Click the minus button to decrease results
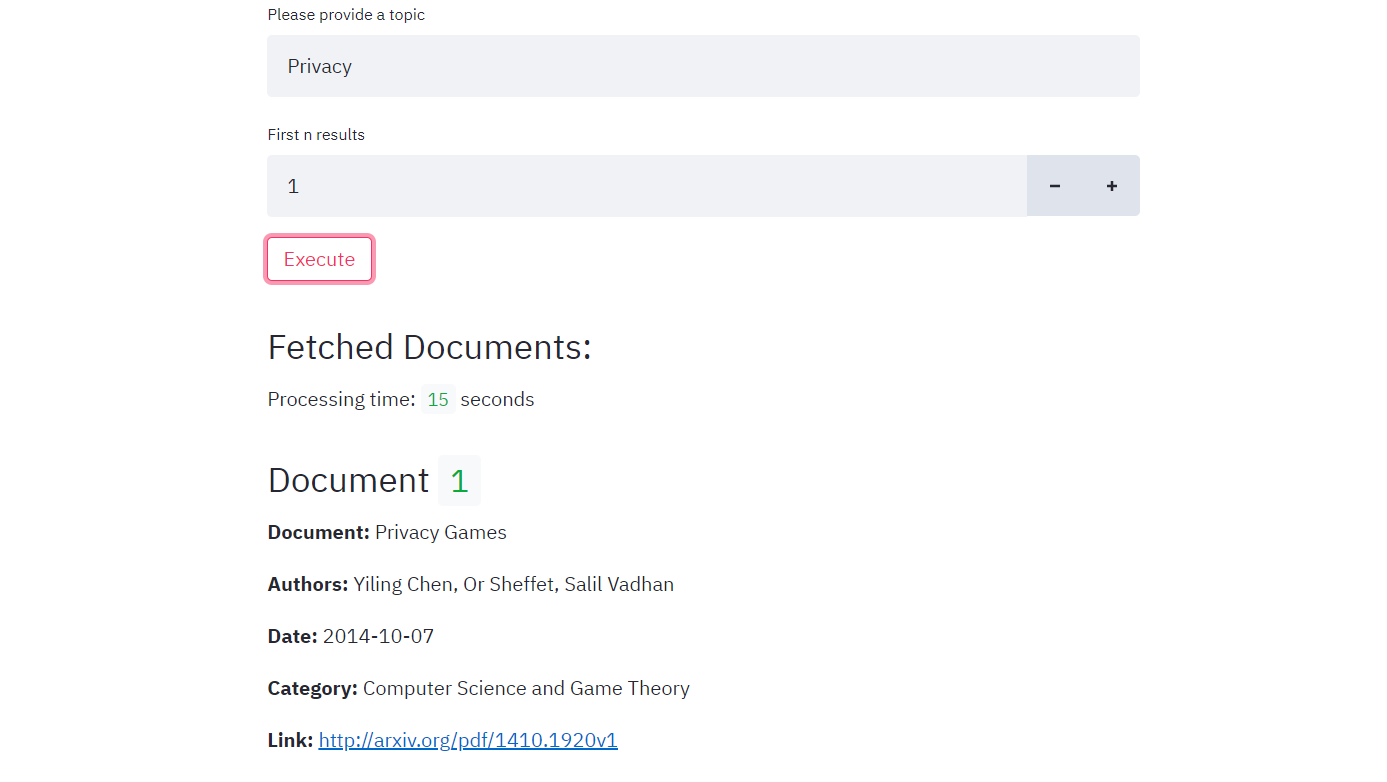Viewport: 1387px width, 782px height. (1054, 186)
